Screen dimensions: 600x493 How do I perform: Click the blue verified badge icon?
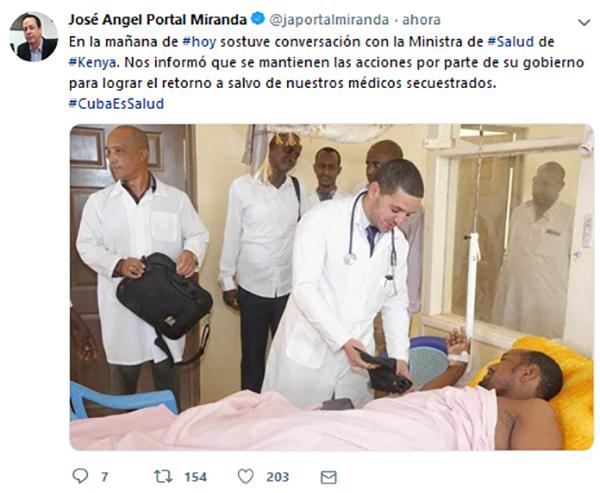[258, 19]
